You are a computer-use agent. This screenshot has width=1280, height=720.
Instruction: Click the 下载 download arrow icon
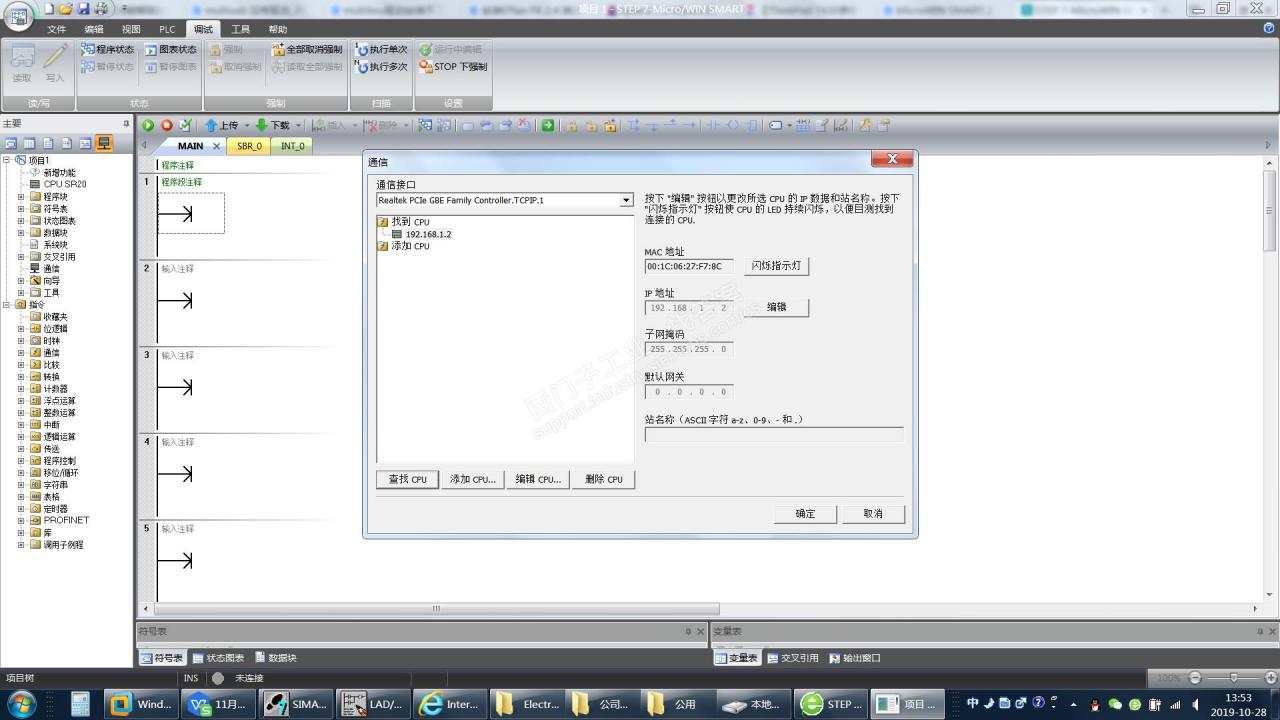262,125
